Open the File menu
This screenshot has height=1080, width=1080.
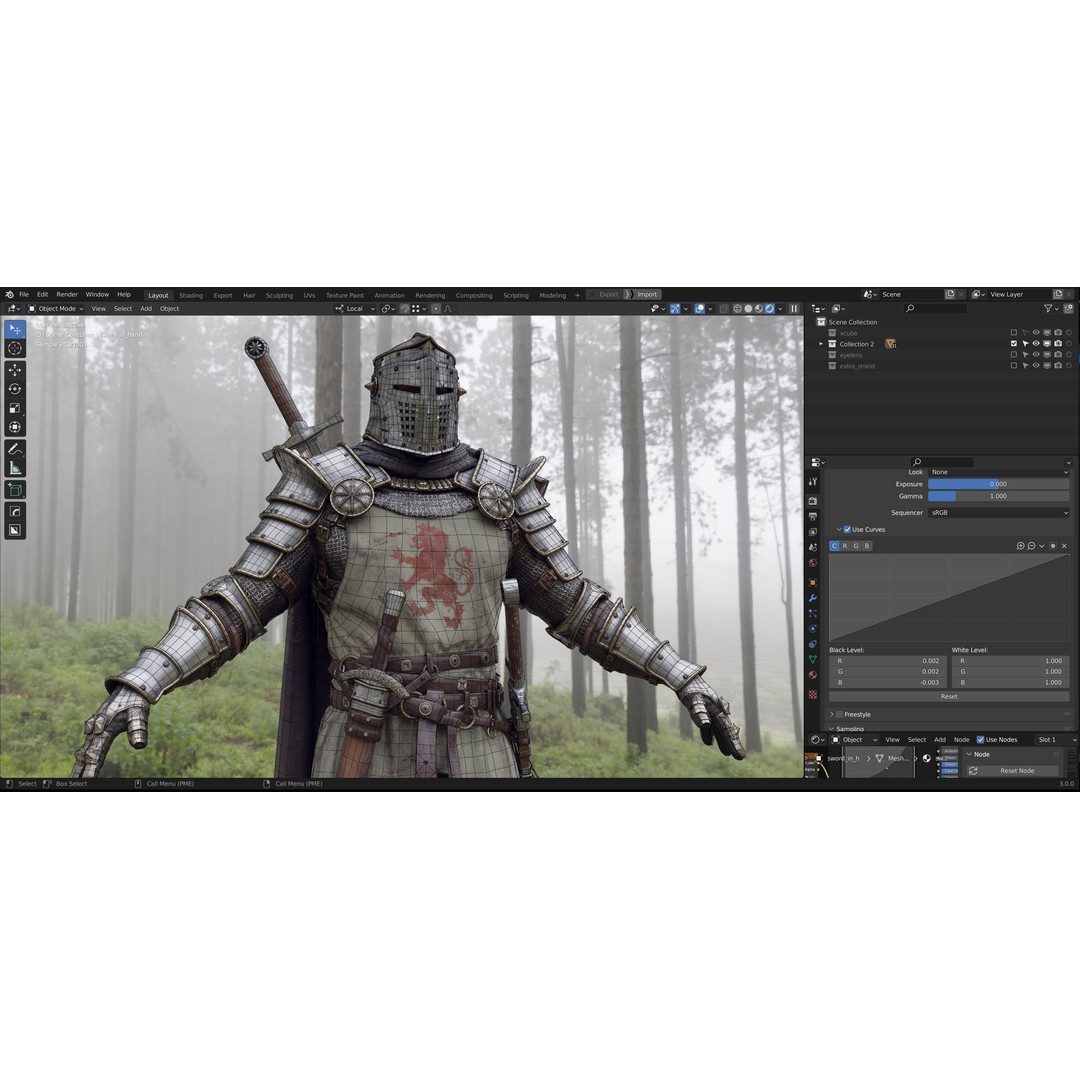point(24,294)
